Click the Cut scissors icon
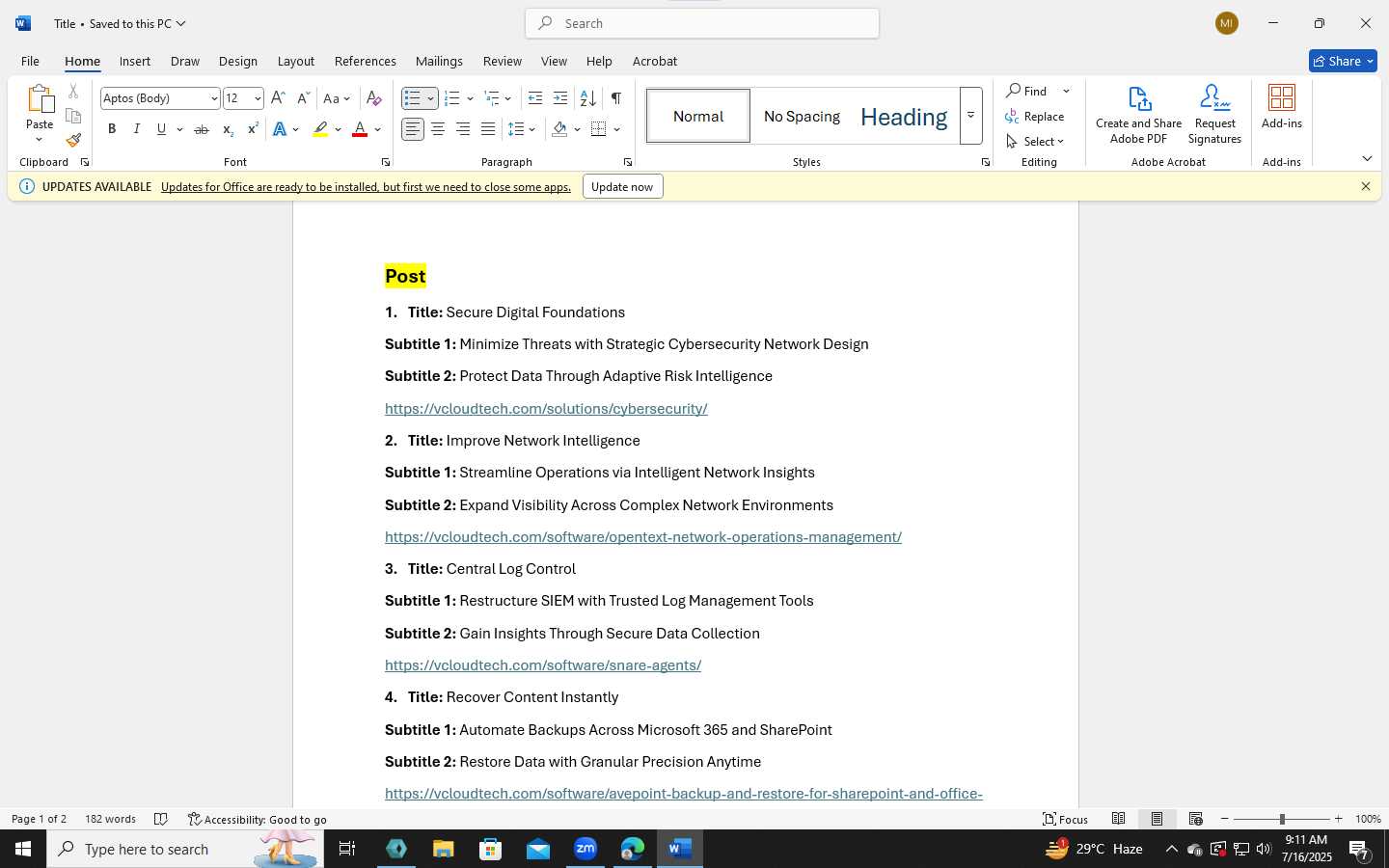This screenshot has width=1389, height=868. click(x=73, y=92)
